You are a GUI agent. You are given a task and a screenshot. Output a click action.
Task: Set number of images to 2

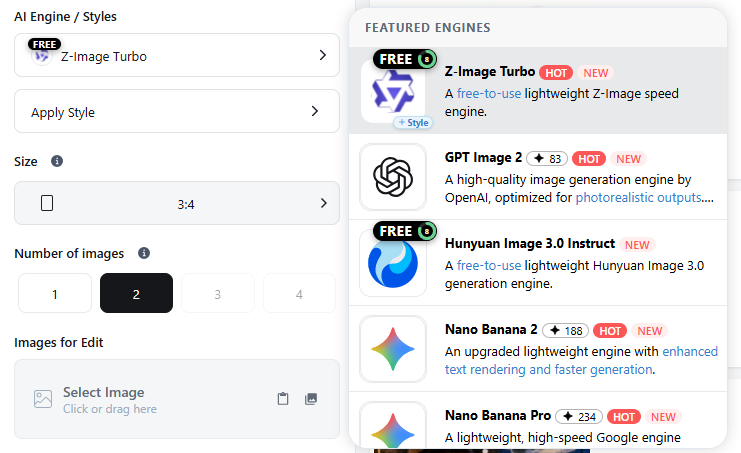pos(136,293)
